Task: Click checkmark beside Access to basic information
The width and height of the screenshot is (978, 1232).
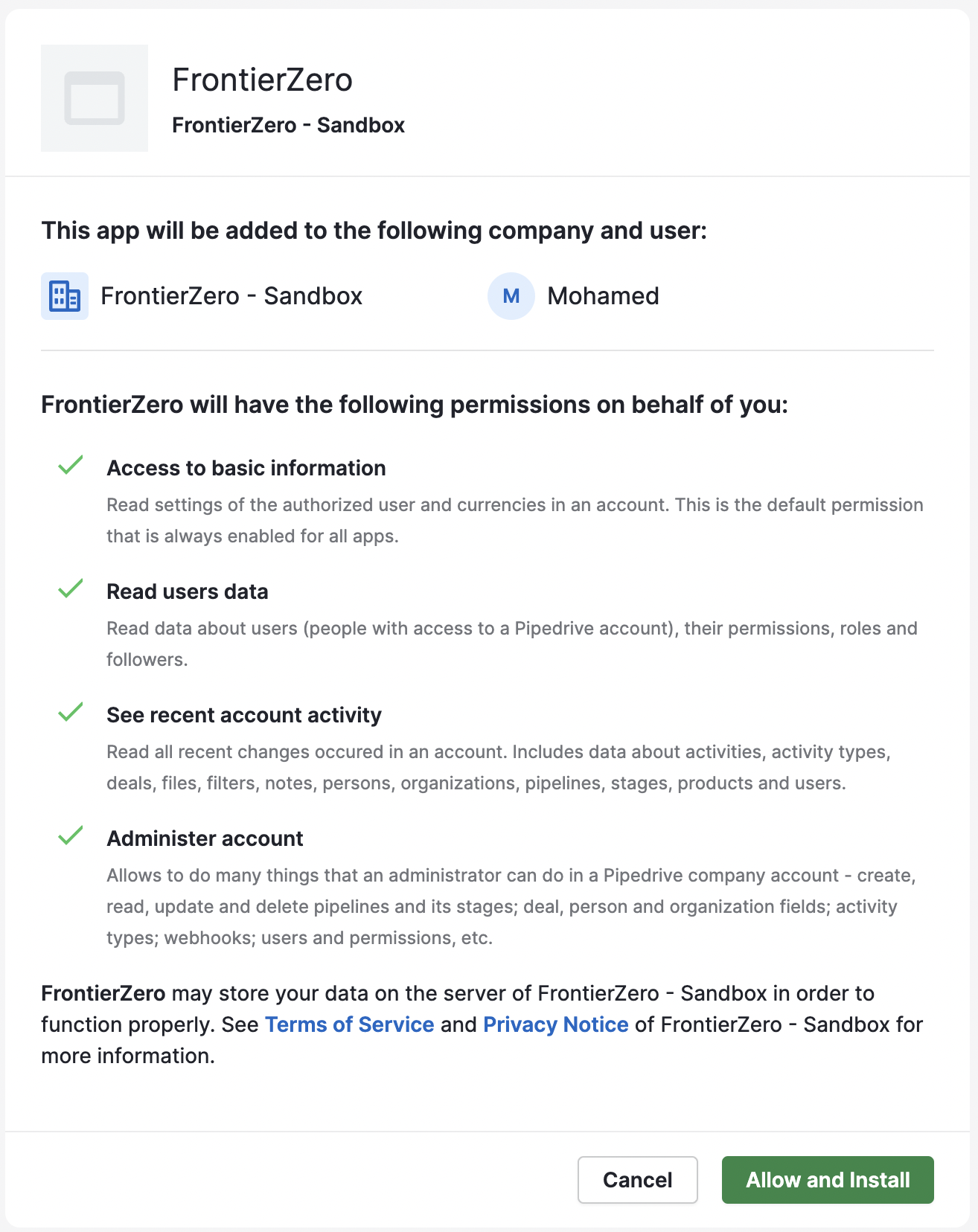Action: pos(71,466)
